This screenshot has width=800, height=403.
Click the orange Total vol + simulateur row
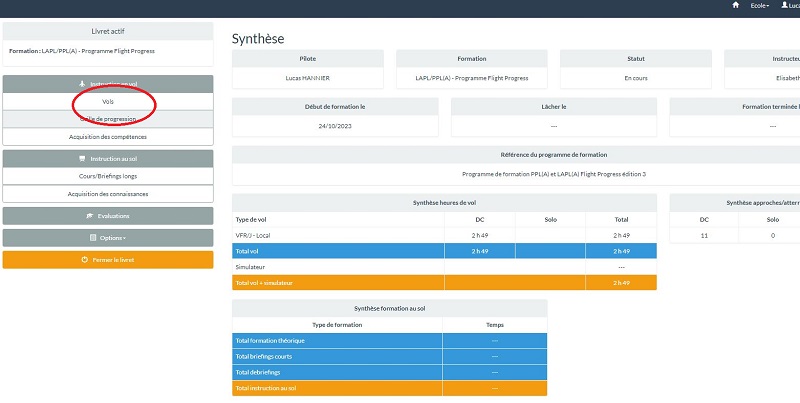point(444,283)
